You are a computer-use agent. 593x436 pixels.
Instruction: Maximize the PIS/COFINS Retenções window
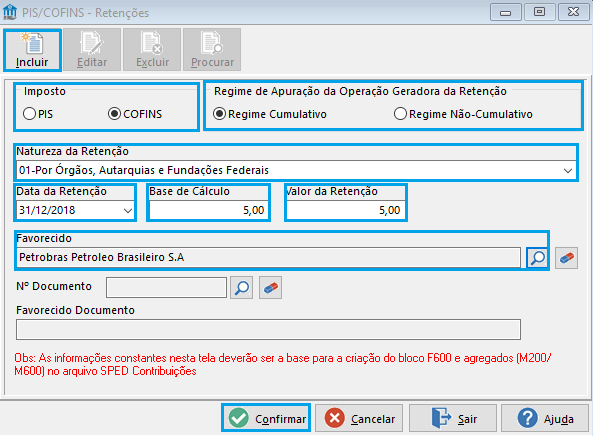point(539,12)
